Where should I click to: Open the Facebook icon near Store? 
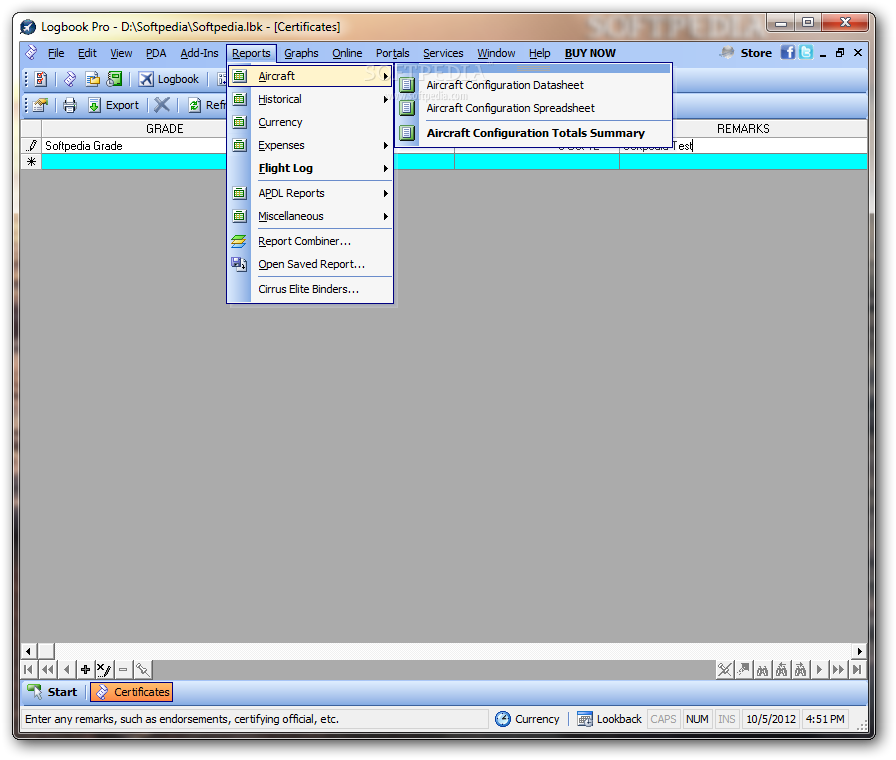pos(788,53)
